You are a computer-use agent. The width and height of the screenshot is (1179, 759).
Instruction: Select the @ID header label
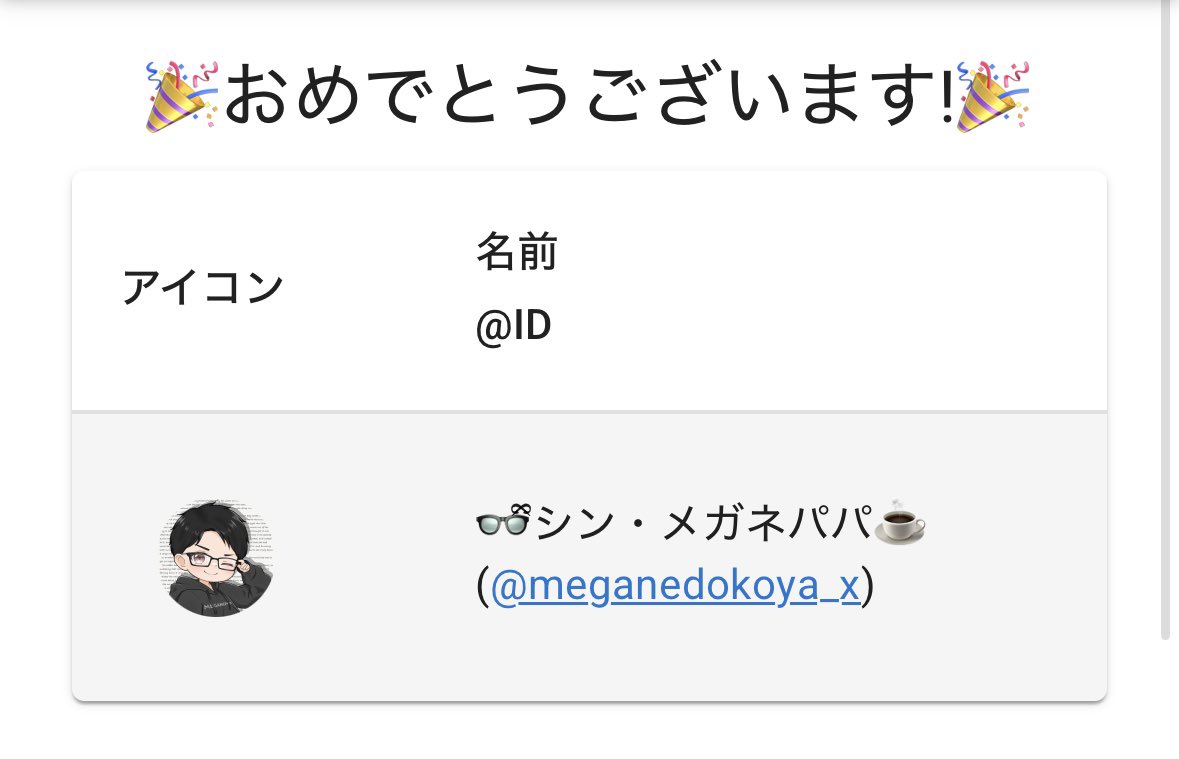514,326
